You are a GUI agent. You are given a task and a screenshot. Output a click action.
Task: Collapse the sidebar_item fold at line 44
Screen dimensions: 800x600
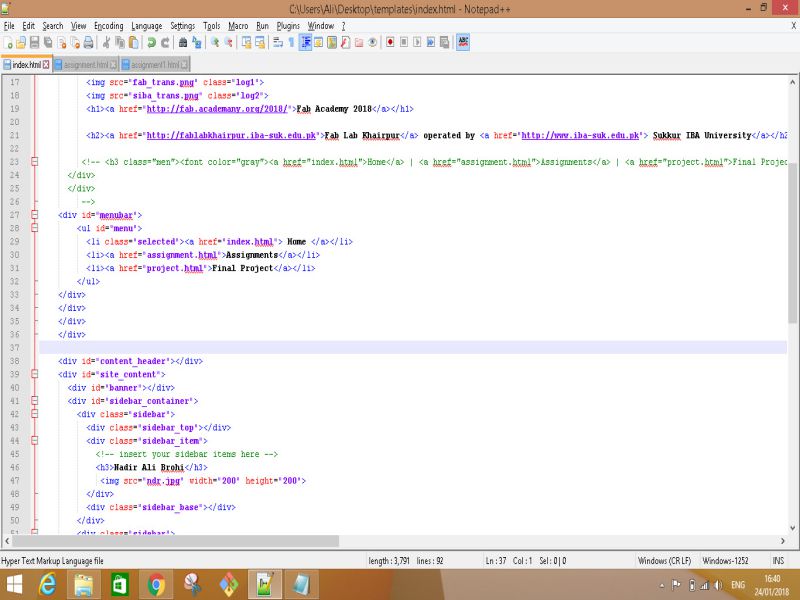pos(34,440)
